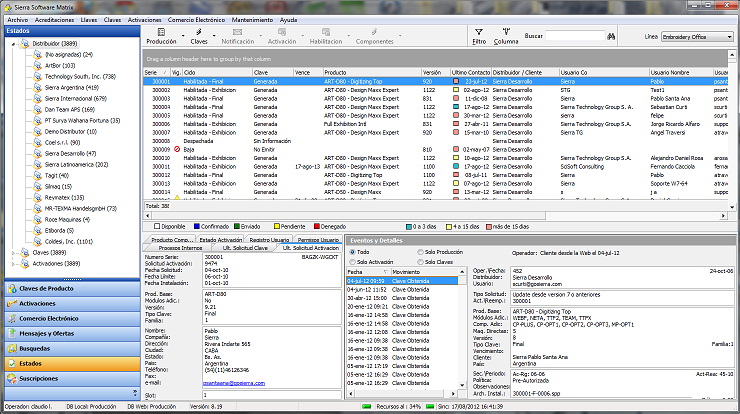
Task: Collapse the Distribuidor (3889) tree node
Action: 14,44
